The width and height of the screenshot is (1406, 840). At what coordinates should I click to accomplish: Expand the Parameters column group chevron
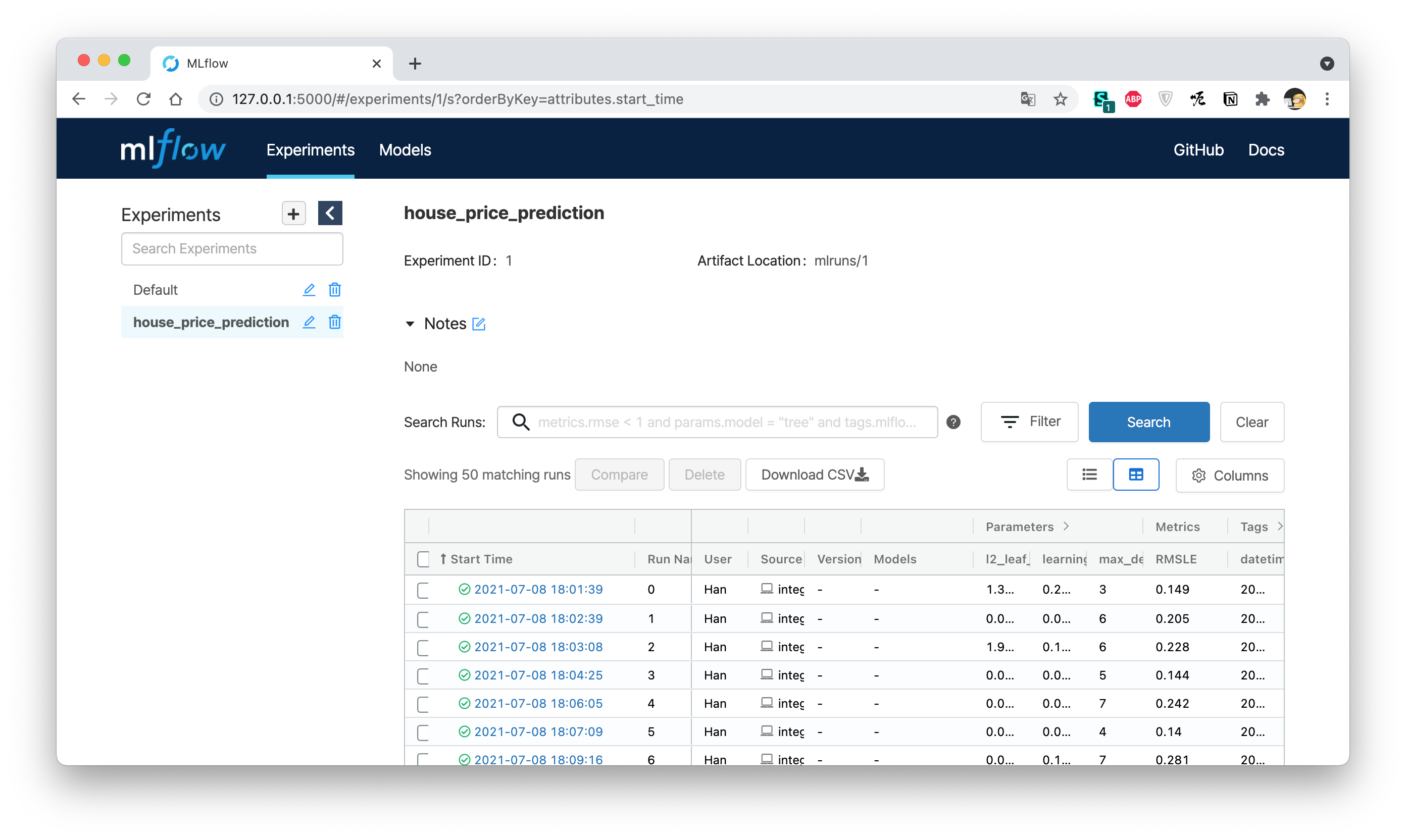click(x=1066, y=527)
